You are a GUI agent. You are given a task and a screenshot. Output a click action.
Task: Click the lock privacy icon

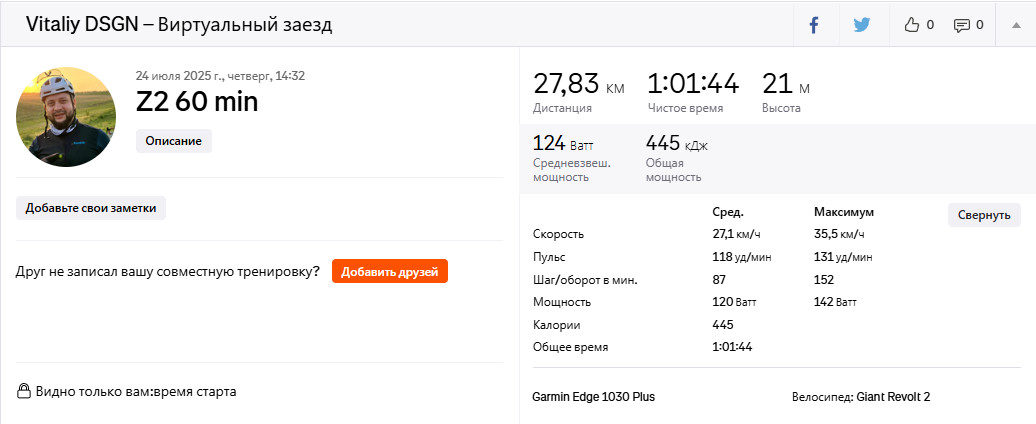click(24, 391)
